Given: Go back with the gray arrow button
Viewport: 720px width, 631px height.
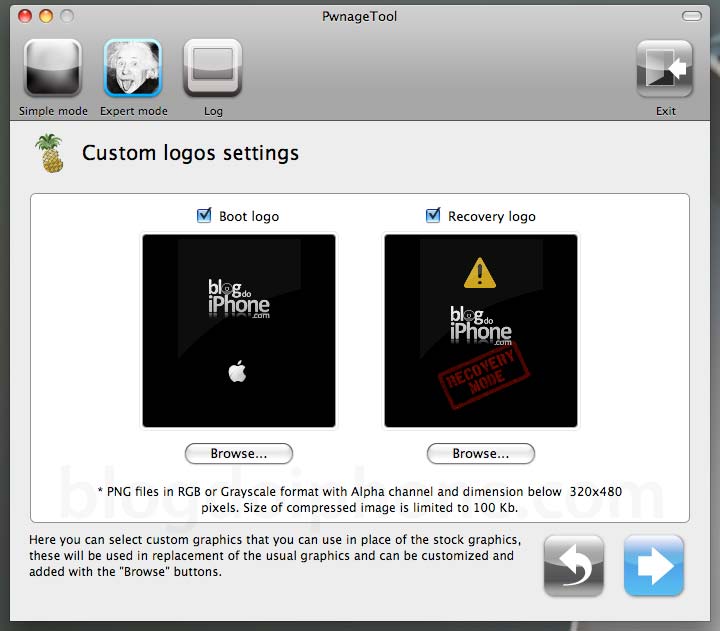Looking at the screenshot, I should [574, 566].
